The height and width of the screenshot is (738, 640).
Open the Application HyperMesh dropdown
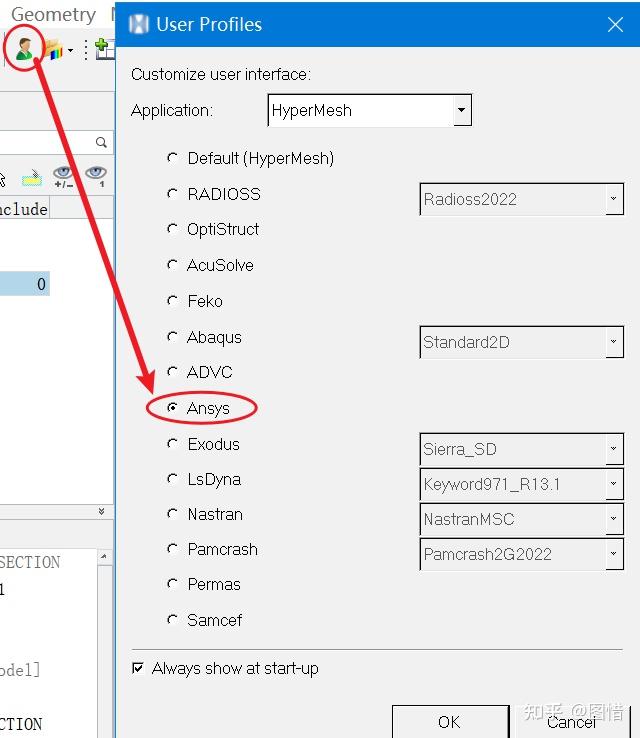pos(461,110)
